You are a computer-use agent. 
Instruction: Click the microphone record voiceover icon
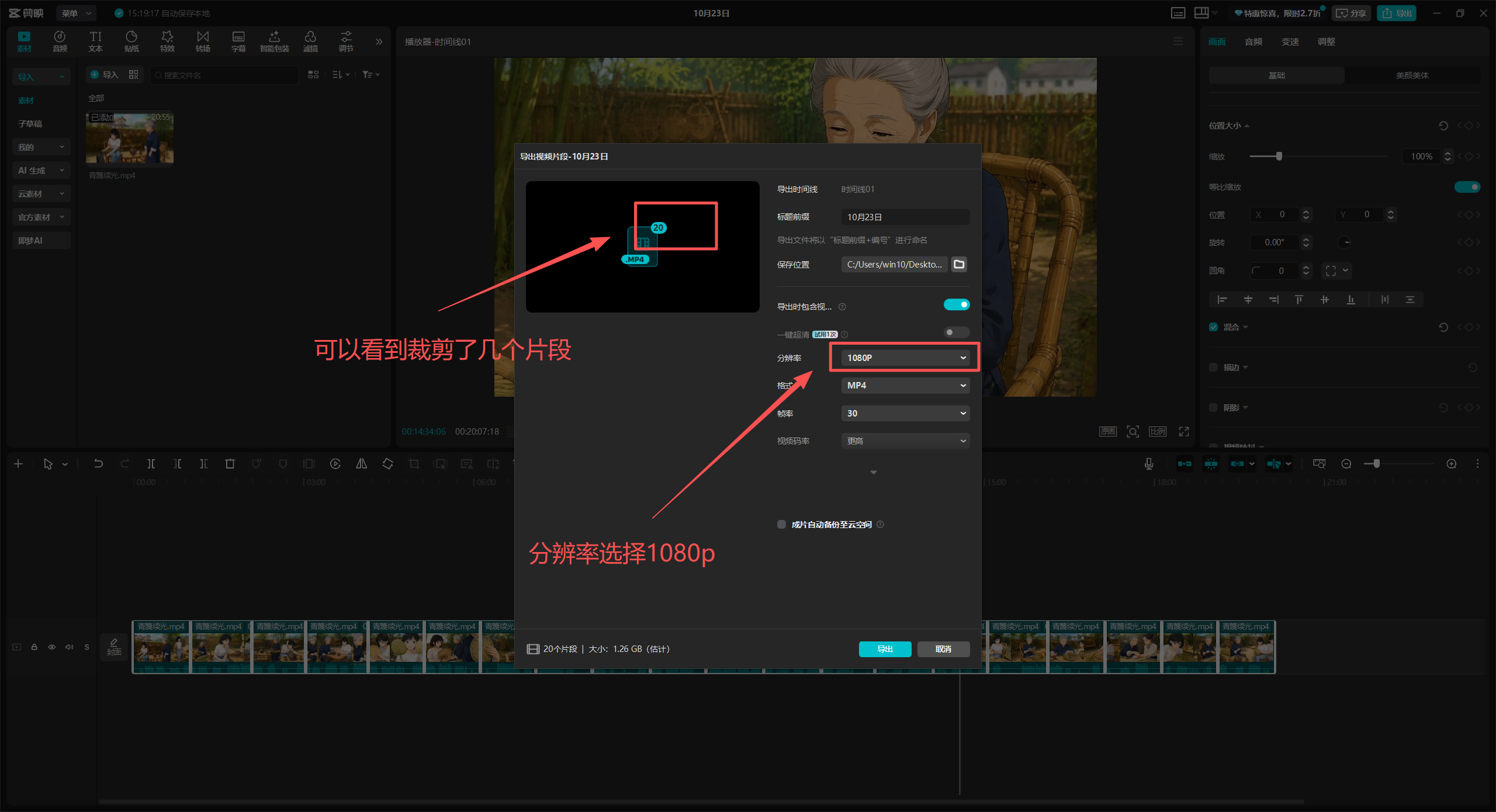pyautogui.click(x=1149, y=464)
